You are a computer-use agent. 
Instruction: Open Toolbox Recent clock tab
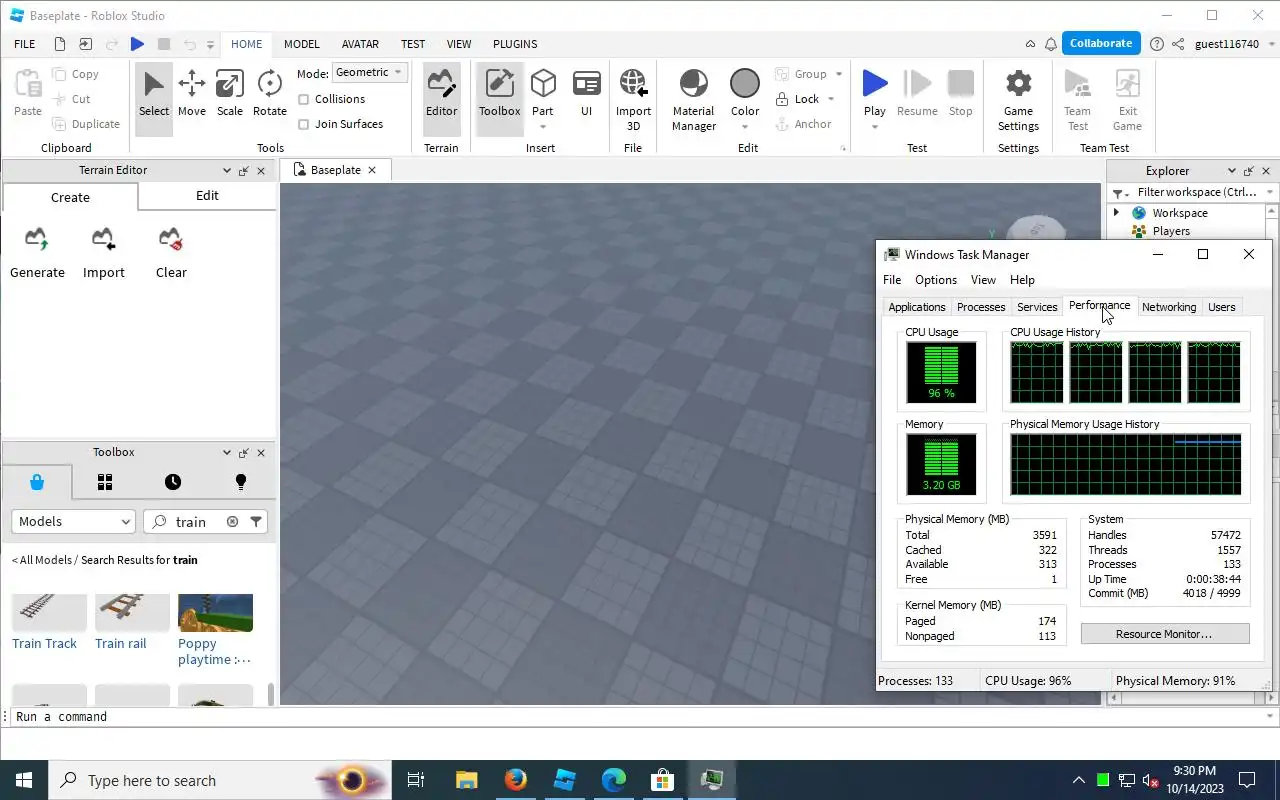click(173, 482)
